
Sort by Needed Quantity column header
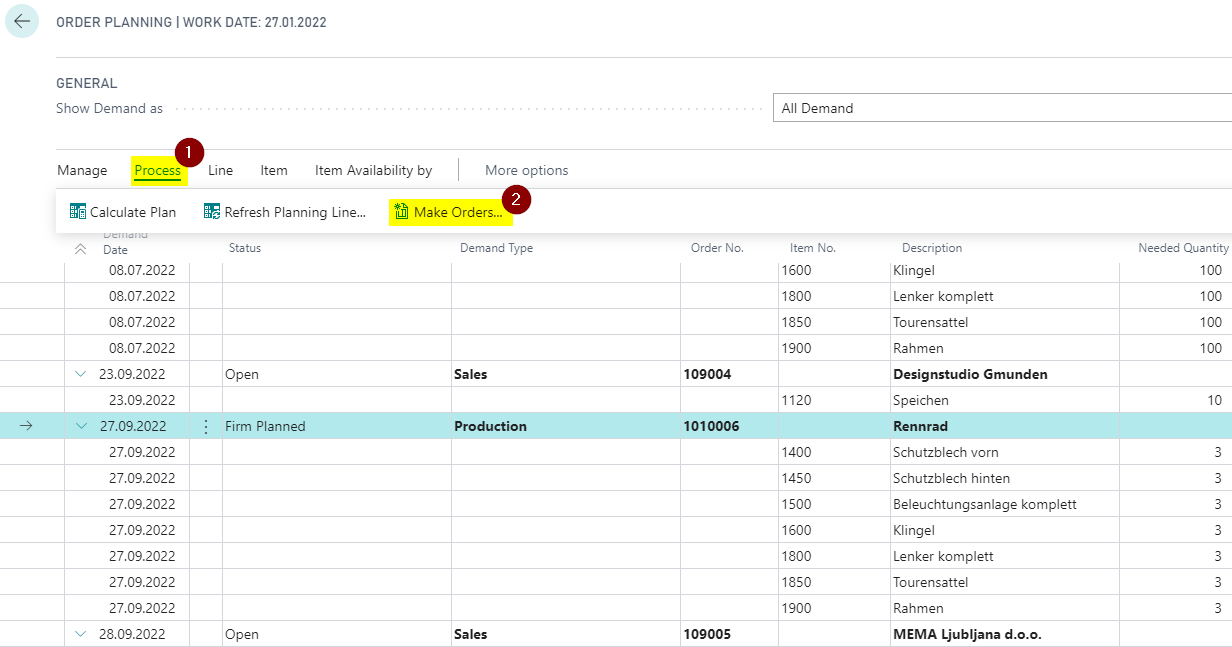(x=1183, y=248)
